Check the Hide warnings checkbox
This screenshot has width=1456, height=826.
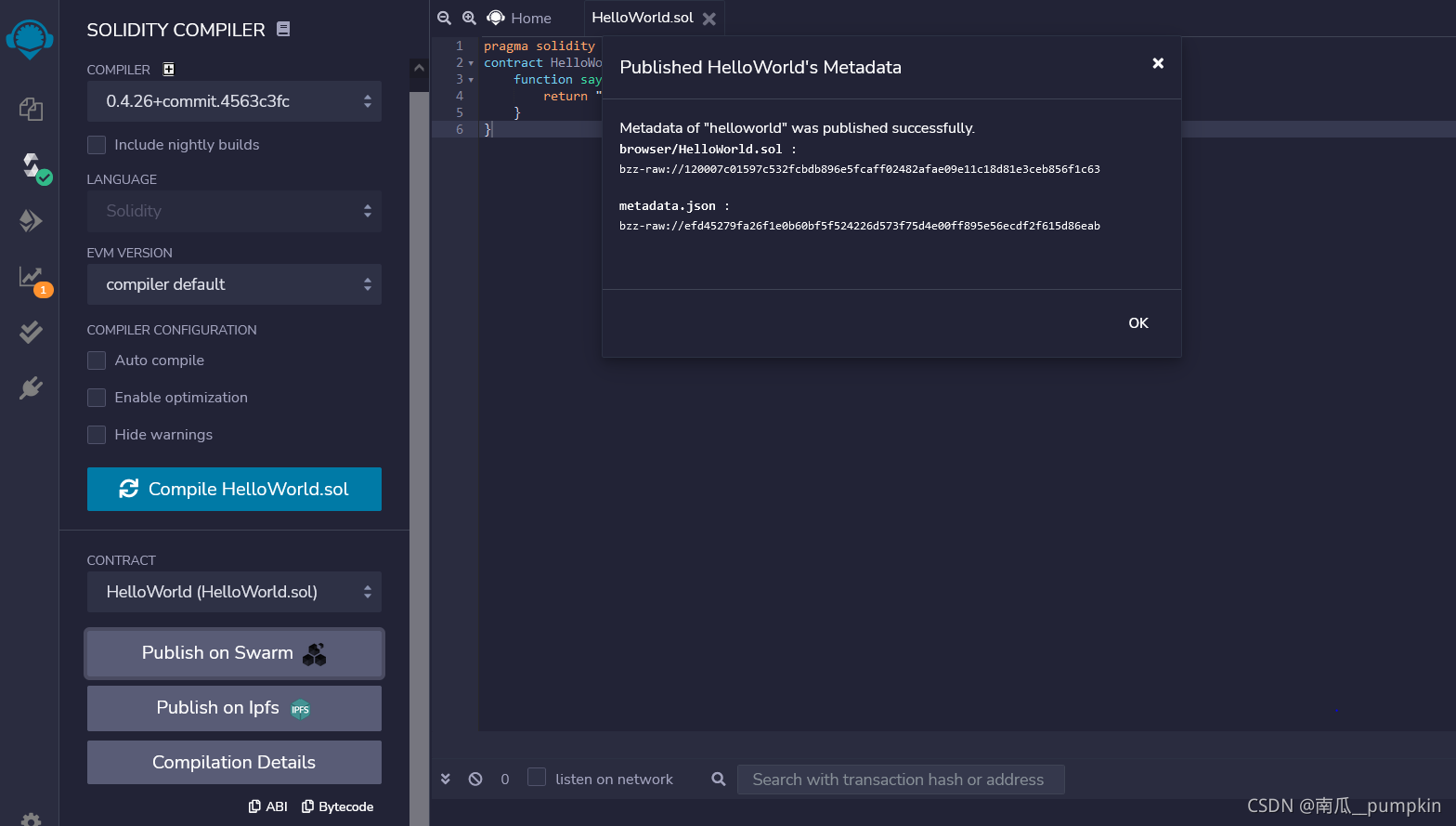(x=97, y=435)
